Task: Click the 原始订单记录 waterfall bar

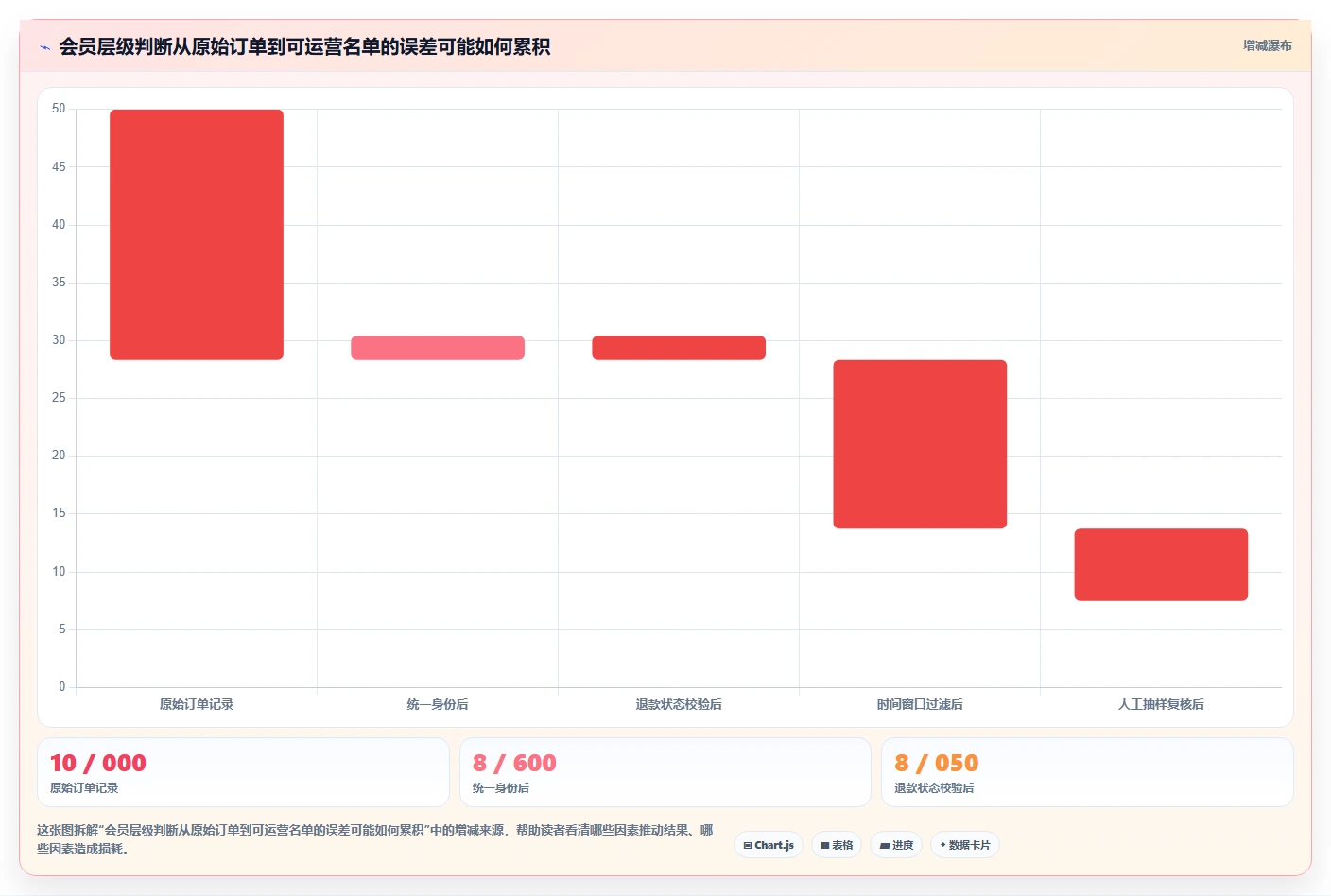Action: coord(197,234)
